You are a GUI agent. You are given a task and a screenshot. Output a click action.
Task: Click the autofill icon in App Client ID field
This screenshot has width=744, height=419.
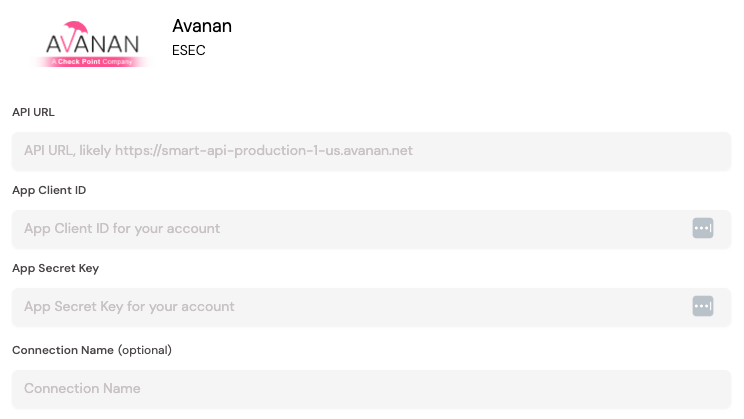click(703, 228)
